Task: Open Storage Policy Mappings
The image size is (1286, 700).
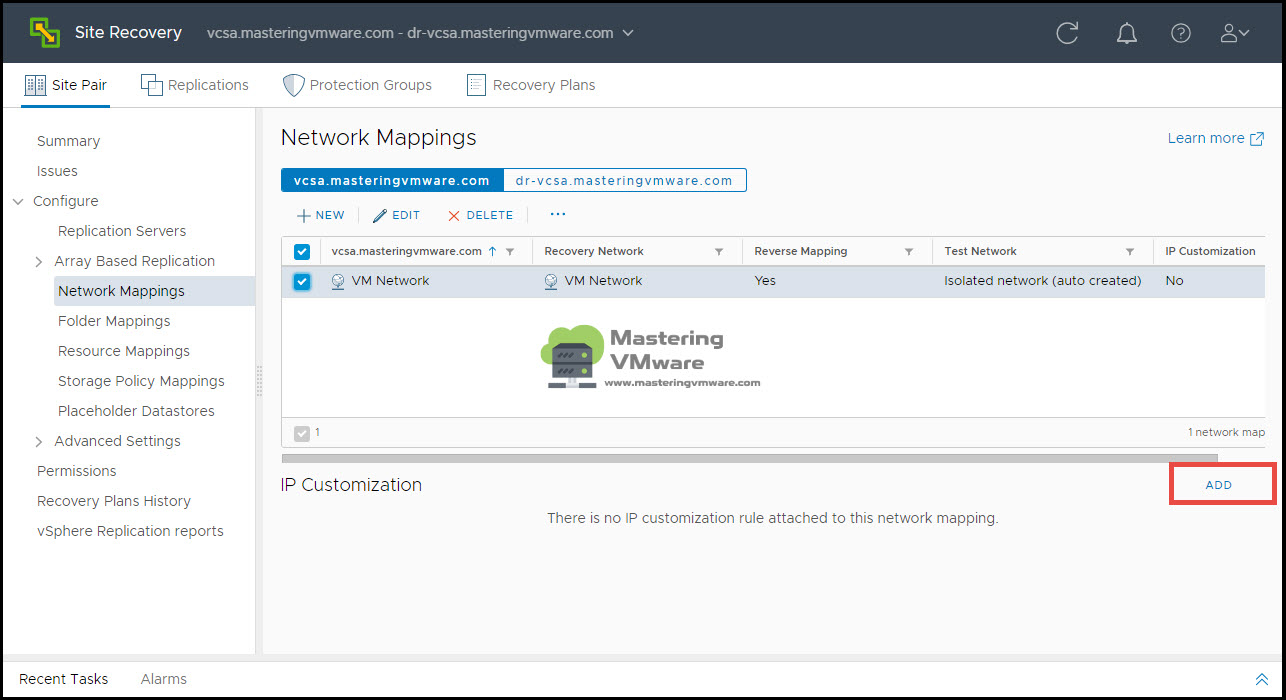Action: click(141, 381)
